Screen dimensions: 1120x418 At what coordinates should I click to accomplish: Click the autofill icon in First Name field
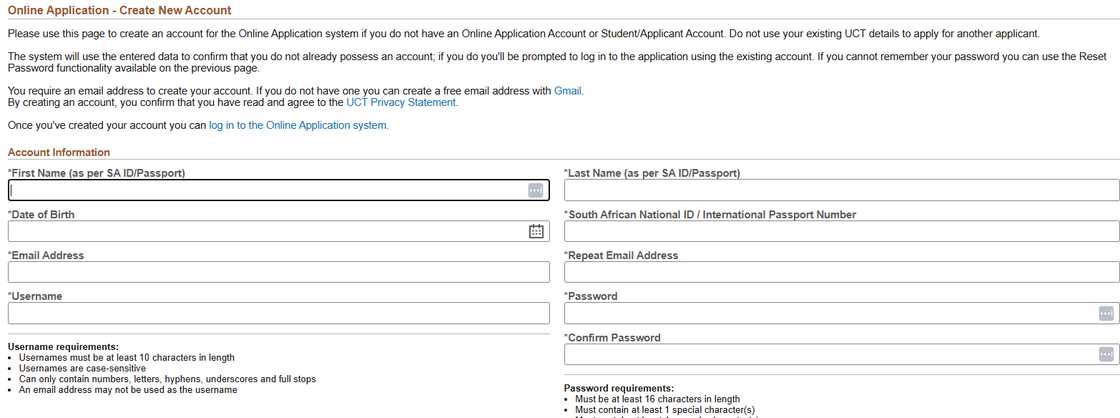[x=536, y=190]
